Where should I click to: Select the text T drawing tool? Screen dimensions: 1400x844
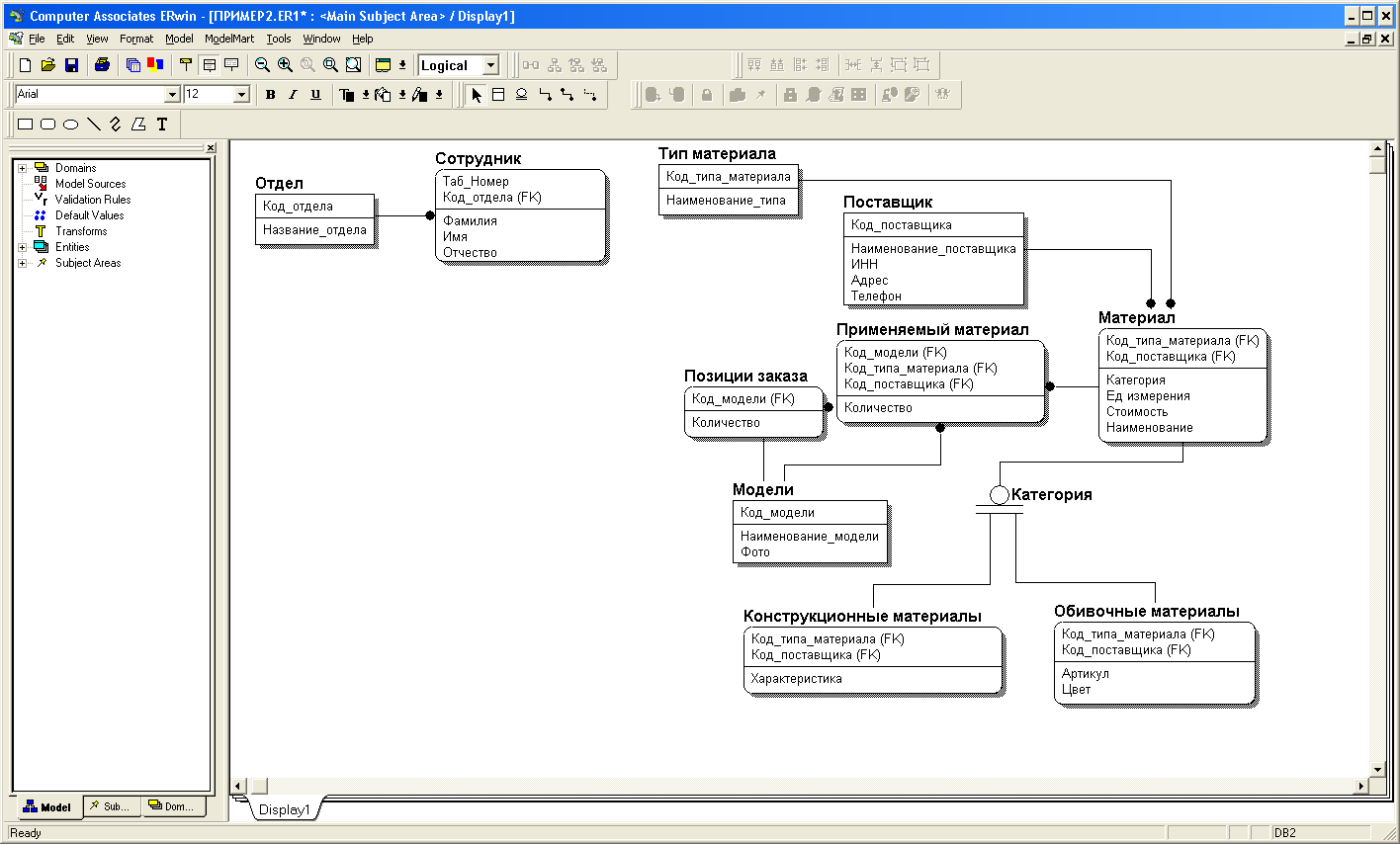pyautogui.click(x=162, y=125)
